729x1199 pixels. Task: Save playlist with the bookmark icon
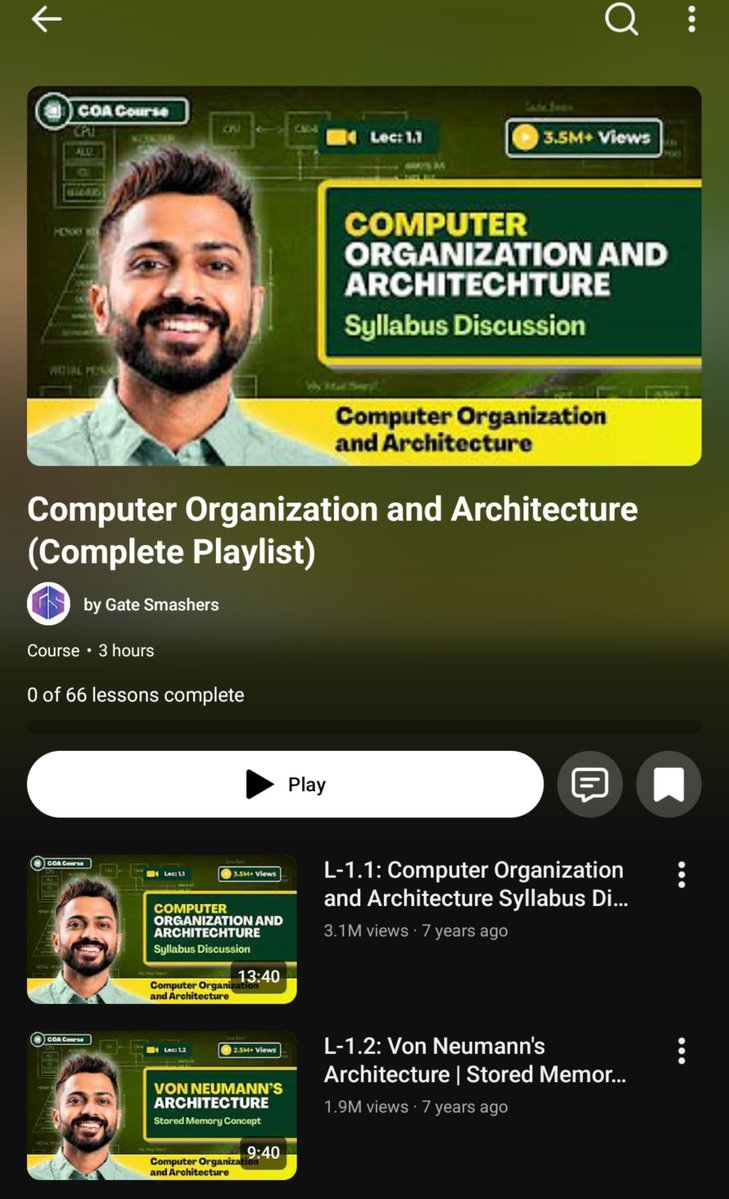pyautogui.click(x=669, y=784)
